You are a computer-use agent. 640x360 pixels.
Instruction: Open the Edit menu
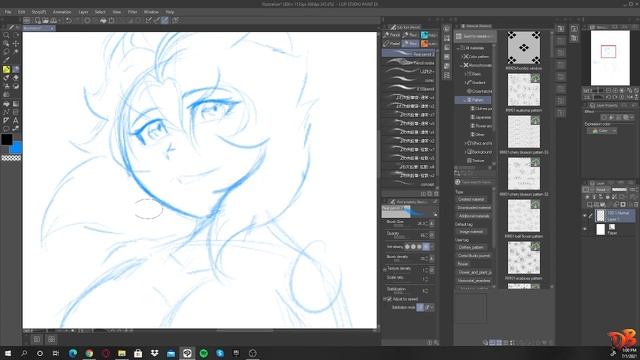[22, 12]
